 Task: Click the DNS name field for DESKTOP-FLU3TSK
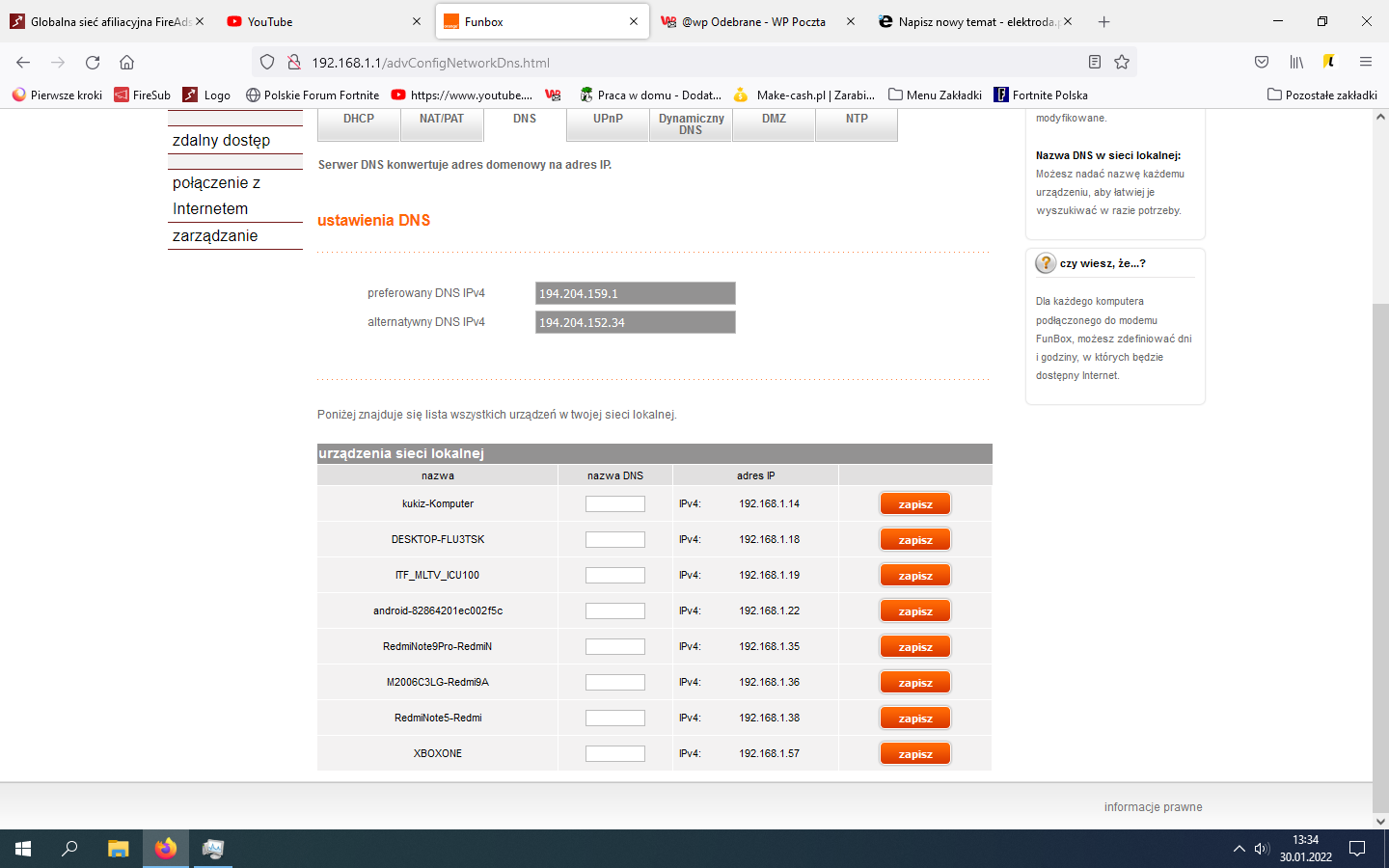[x=615, y=539]
